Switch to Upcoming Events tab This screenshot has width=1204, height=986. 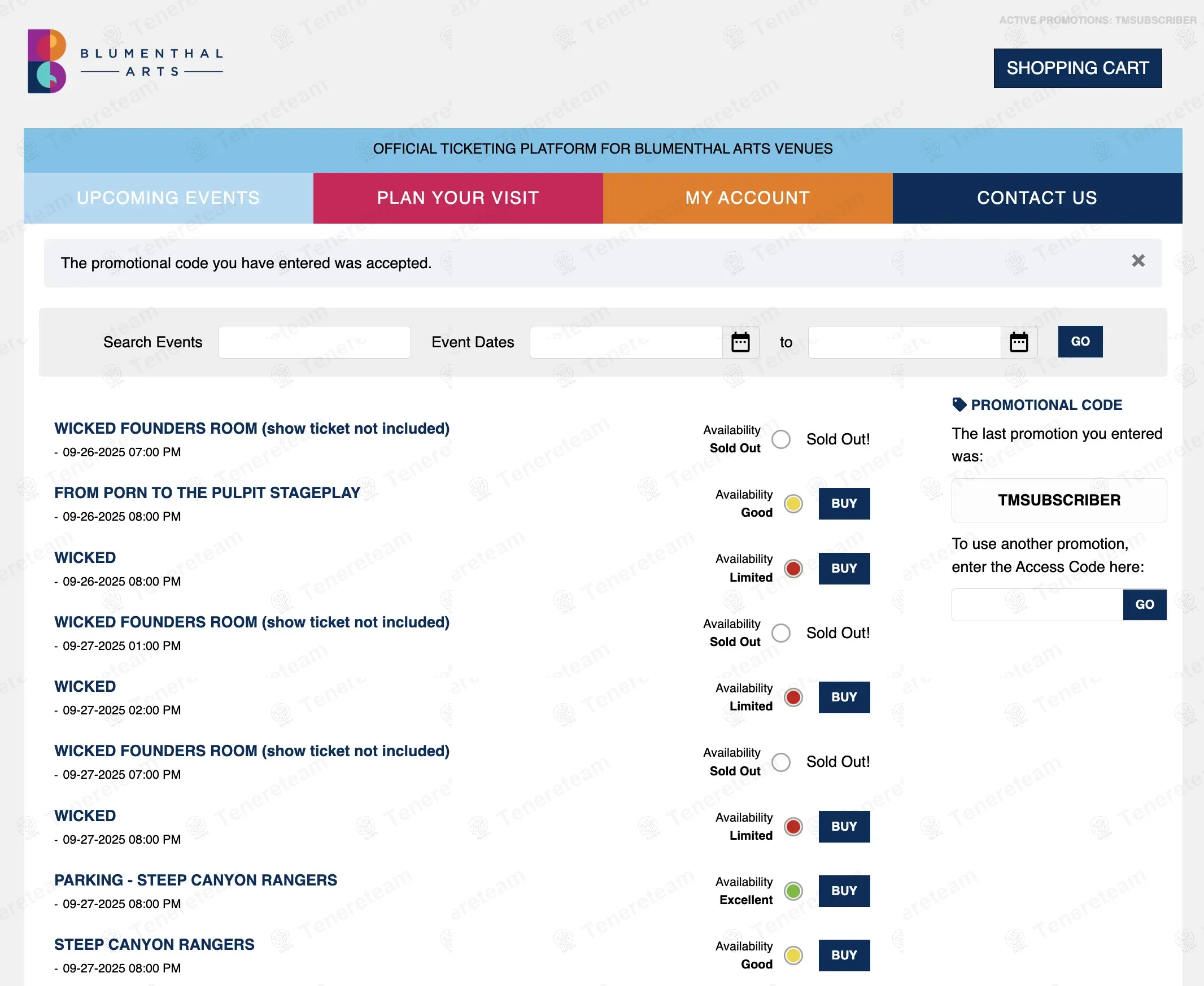[168, 198]
